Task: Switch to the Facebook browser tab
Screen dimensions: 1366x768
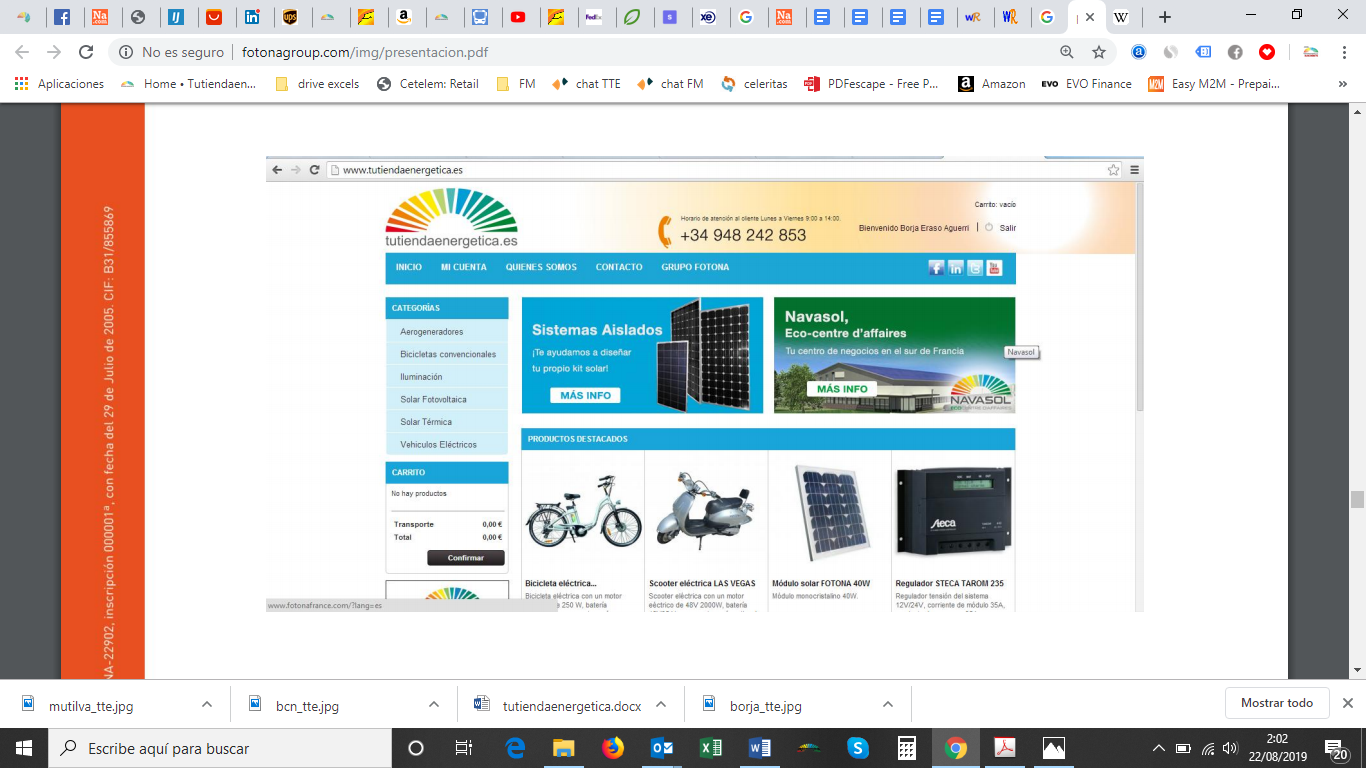Action: coord(61,17)
